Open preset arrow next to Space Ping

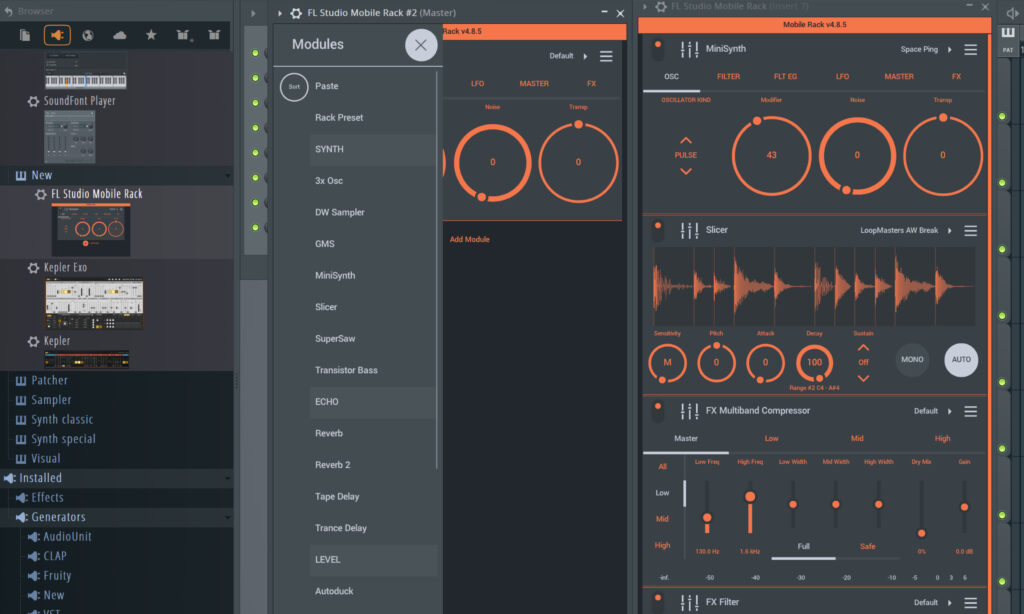click(x=950, y=50)
